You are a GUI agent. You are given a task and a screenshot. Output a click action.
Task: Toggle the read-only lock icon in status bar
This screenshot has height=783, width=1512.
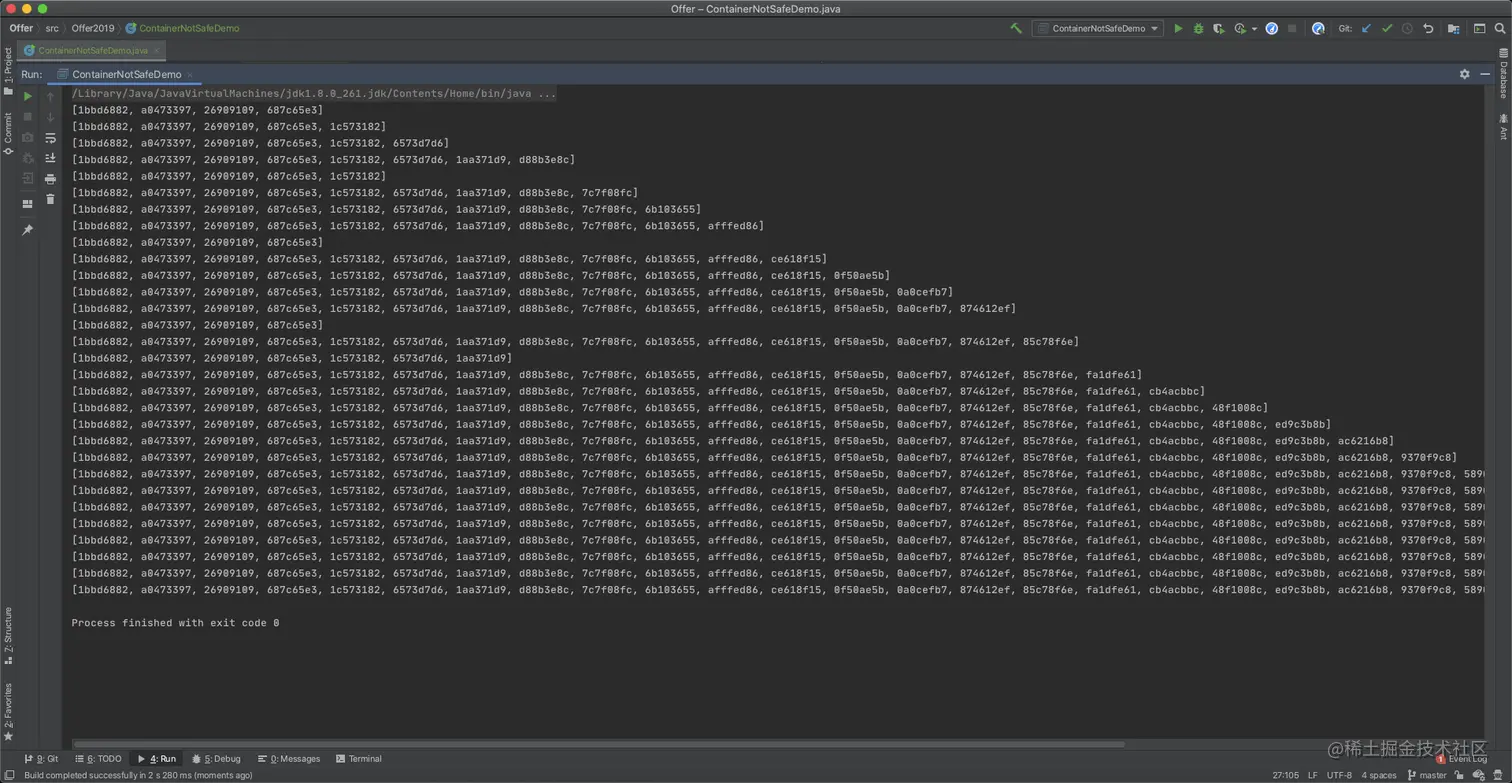[x=1461, y=775]
